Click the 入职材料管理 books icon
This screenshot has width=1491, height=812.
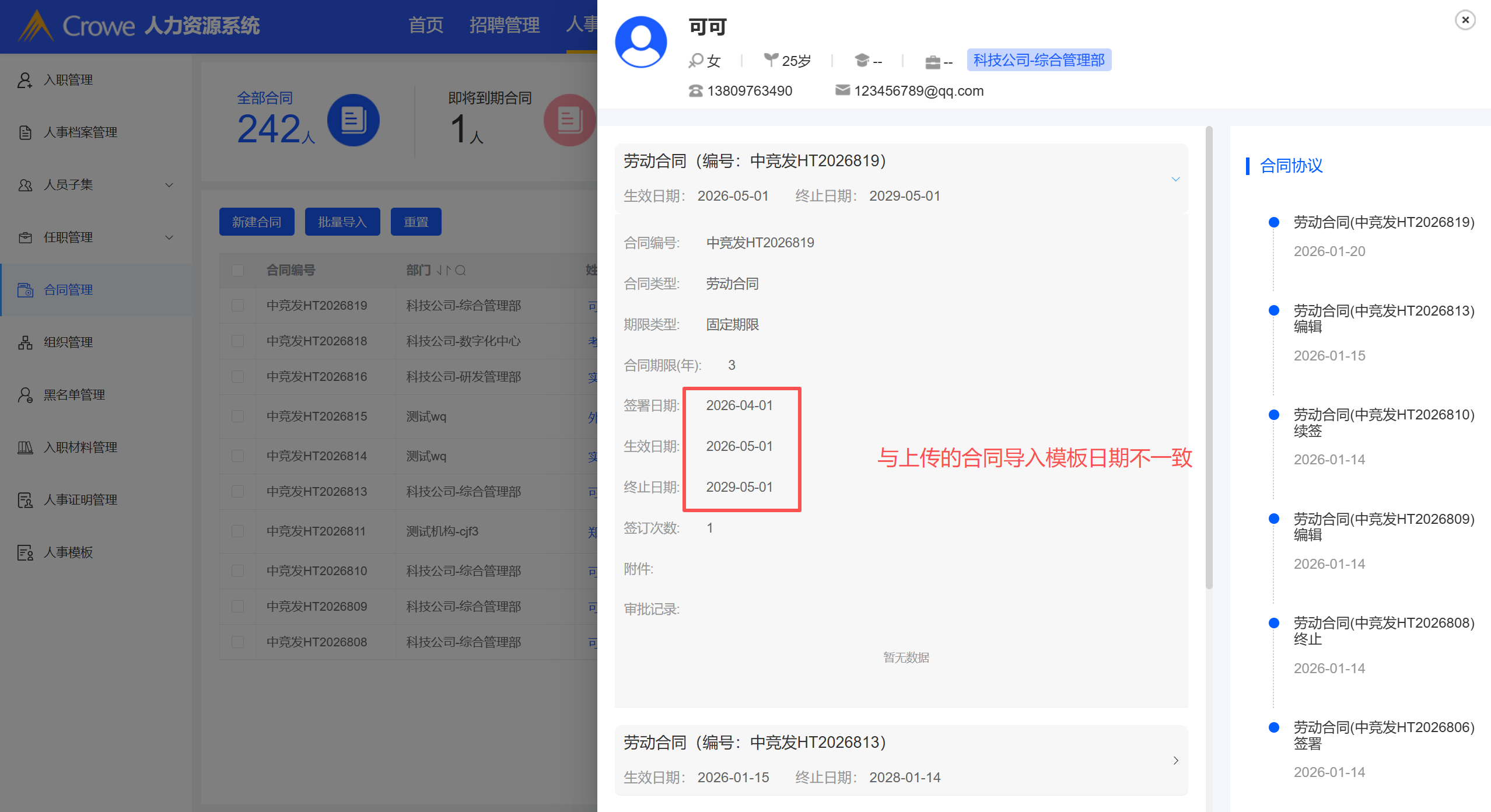point(24,447)
